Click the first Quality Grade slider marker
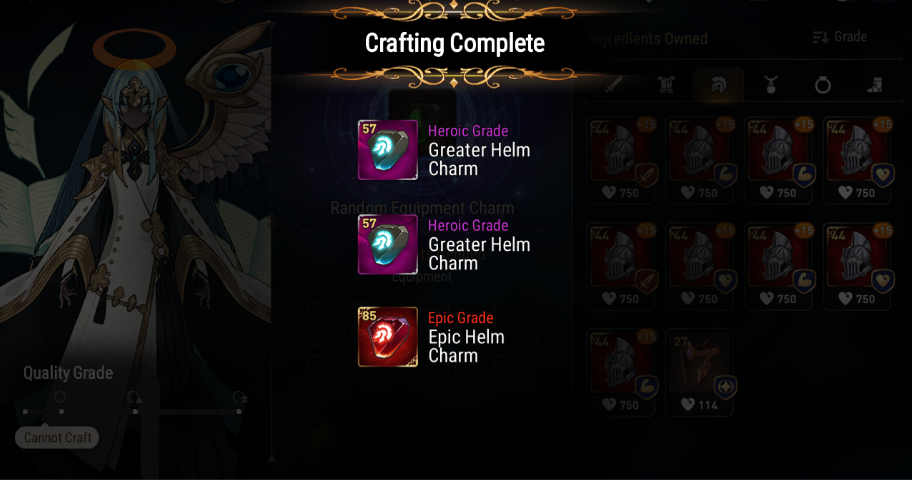 pos(26,411)
